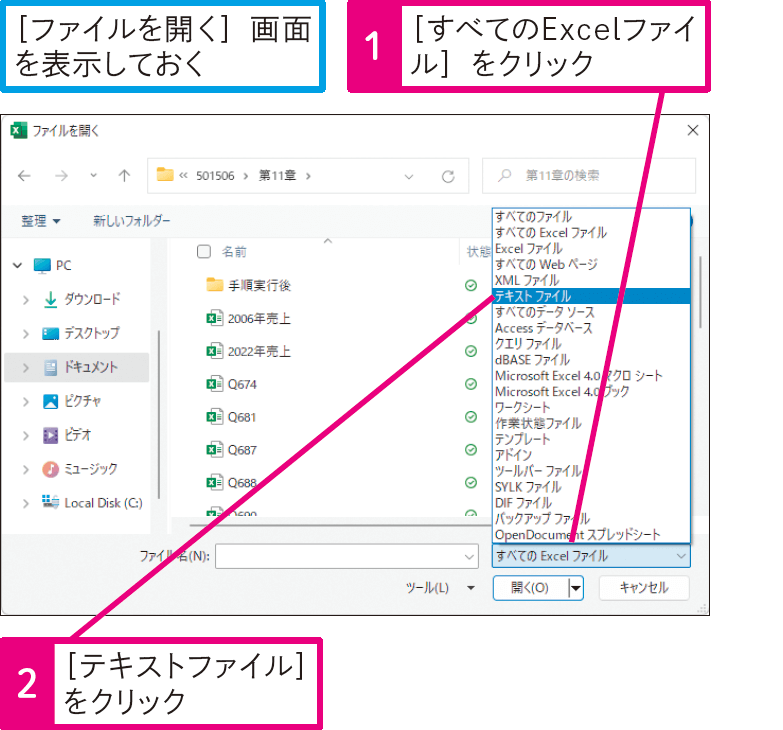Open the 整理 dropdown menu
The width and height of the screenshot is (783, 730).
[40, 221]
